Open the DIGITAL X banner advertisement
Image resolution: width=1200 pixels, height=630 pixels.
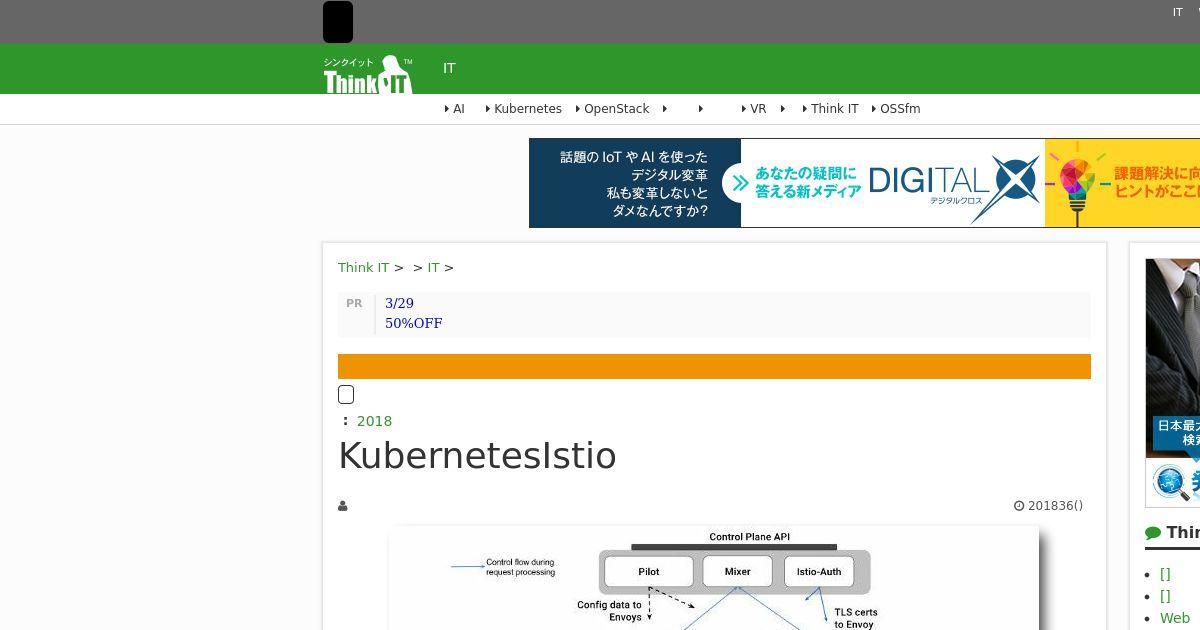pos(864,183)
